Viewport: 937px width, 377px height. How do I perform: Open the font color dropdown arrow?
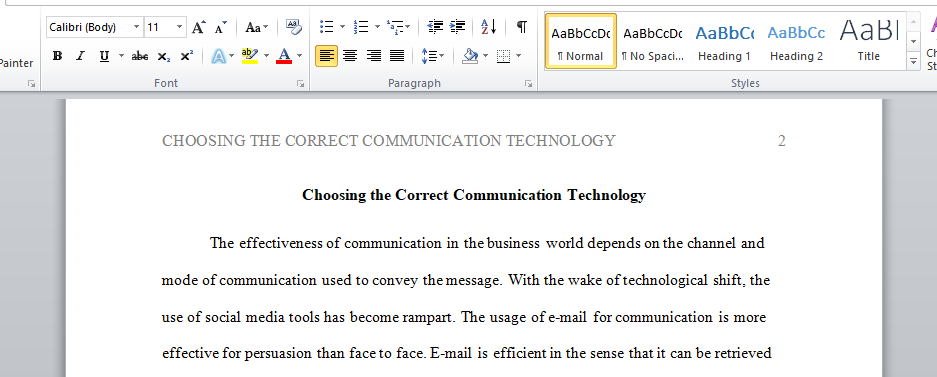pos(299,56)
